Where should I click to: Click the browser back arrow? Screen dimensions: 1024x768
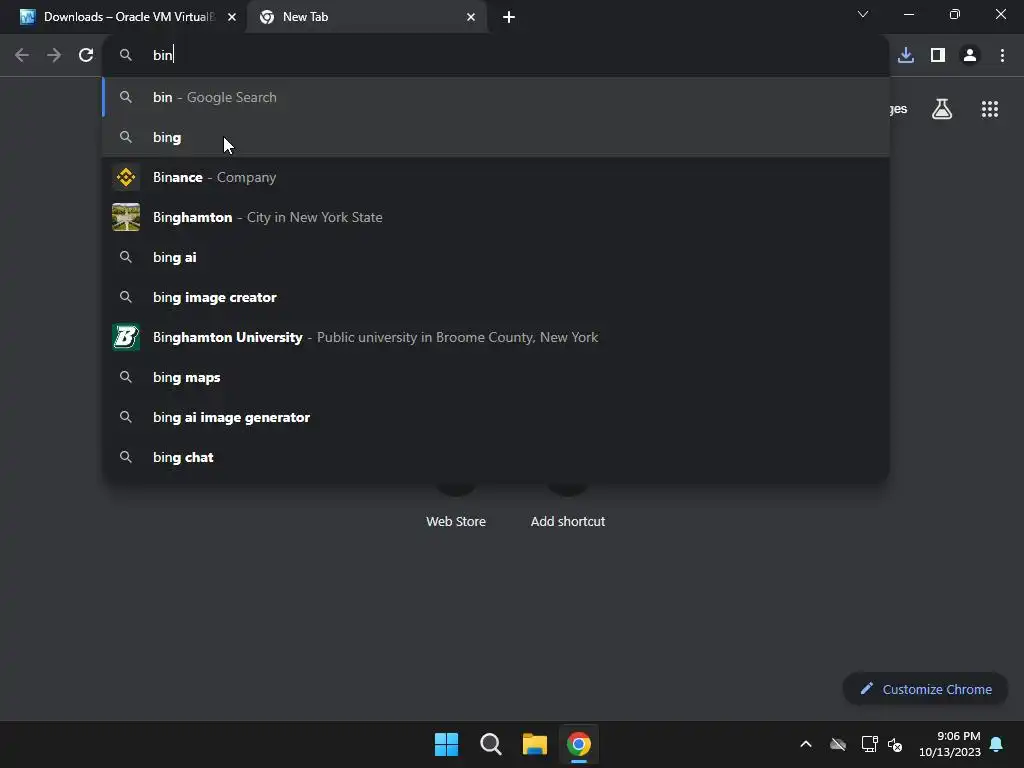click(x=22, y=56)
